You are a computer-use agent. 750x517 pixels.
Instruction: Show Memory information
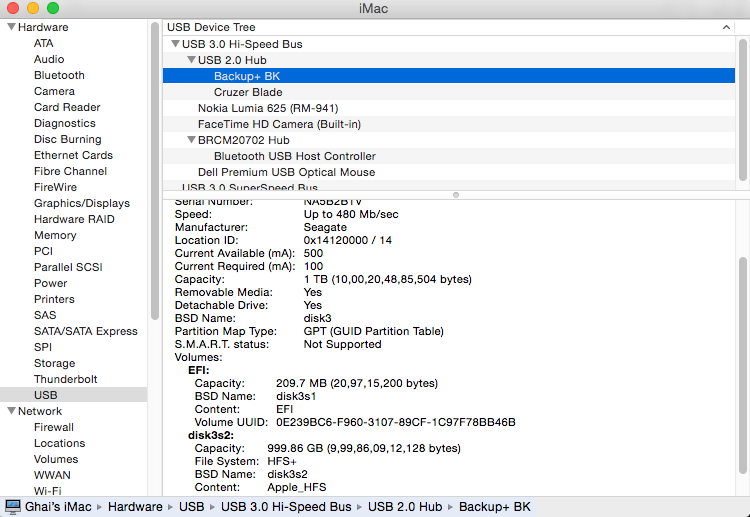click(x=55, y=235)
